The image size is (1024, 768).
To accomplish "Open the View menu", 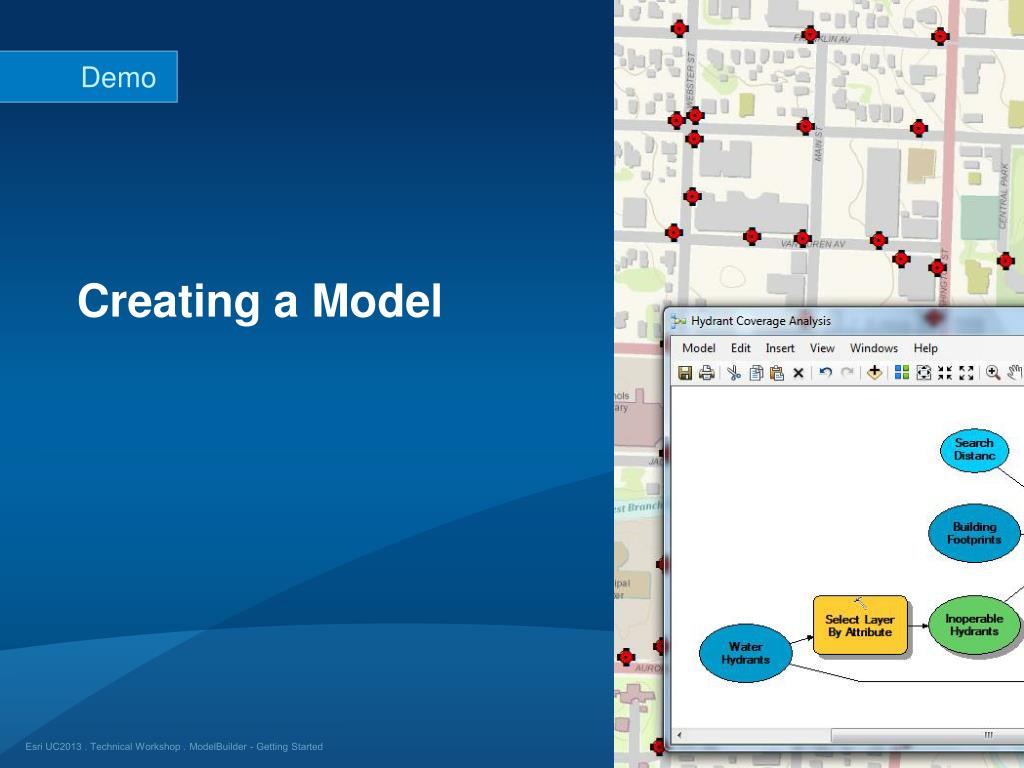I will (822, 348).
